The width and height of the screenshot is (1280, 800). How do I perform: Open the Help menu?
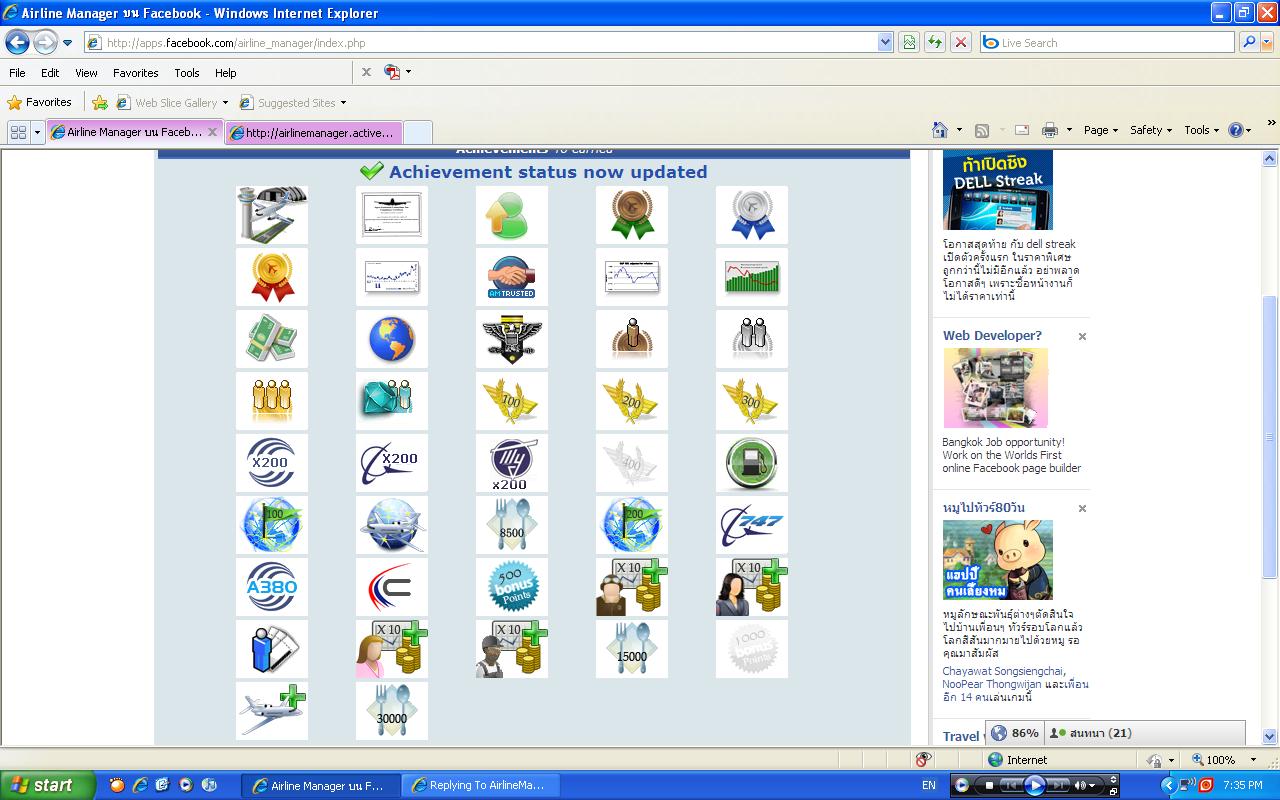(226, 73)
